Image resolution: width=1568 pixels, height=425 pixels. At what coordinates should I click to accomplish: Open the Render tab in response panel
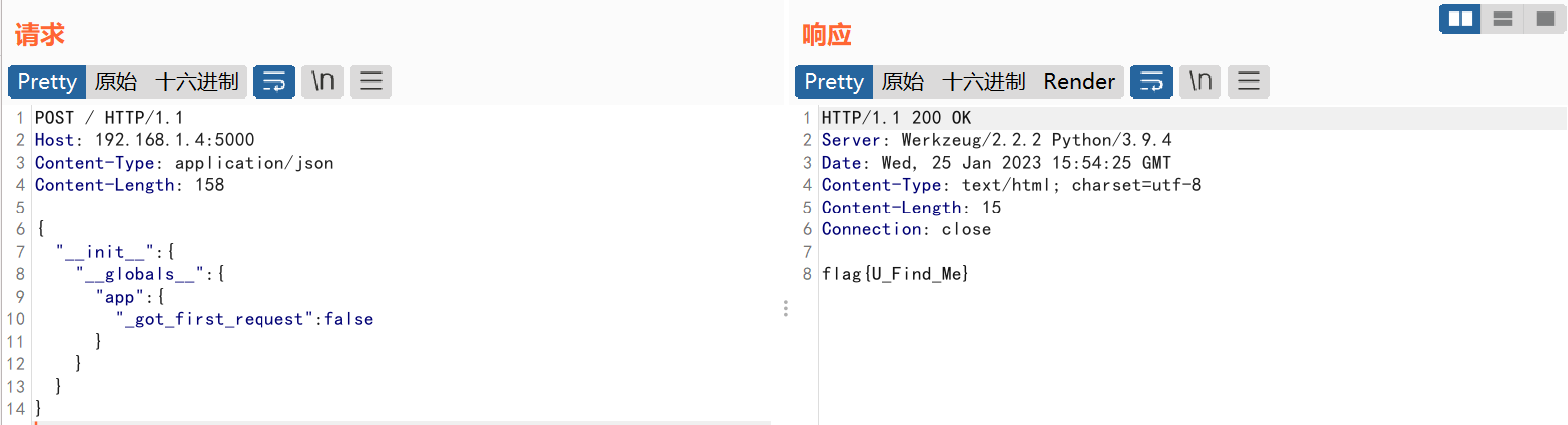(x=1079, y=81)
